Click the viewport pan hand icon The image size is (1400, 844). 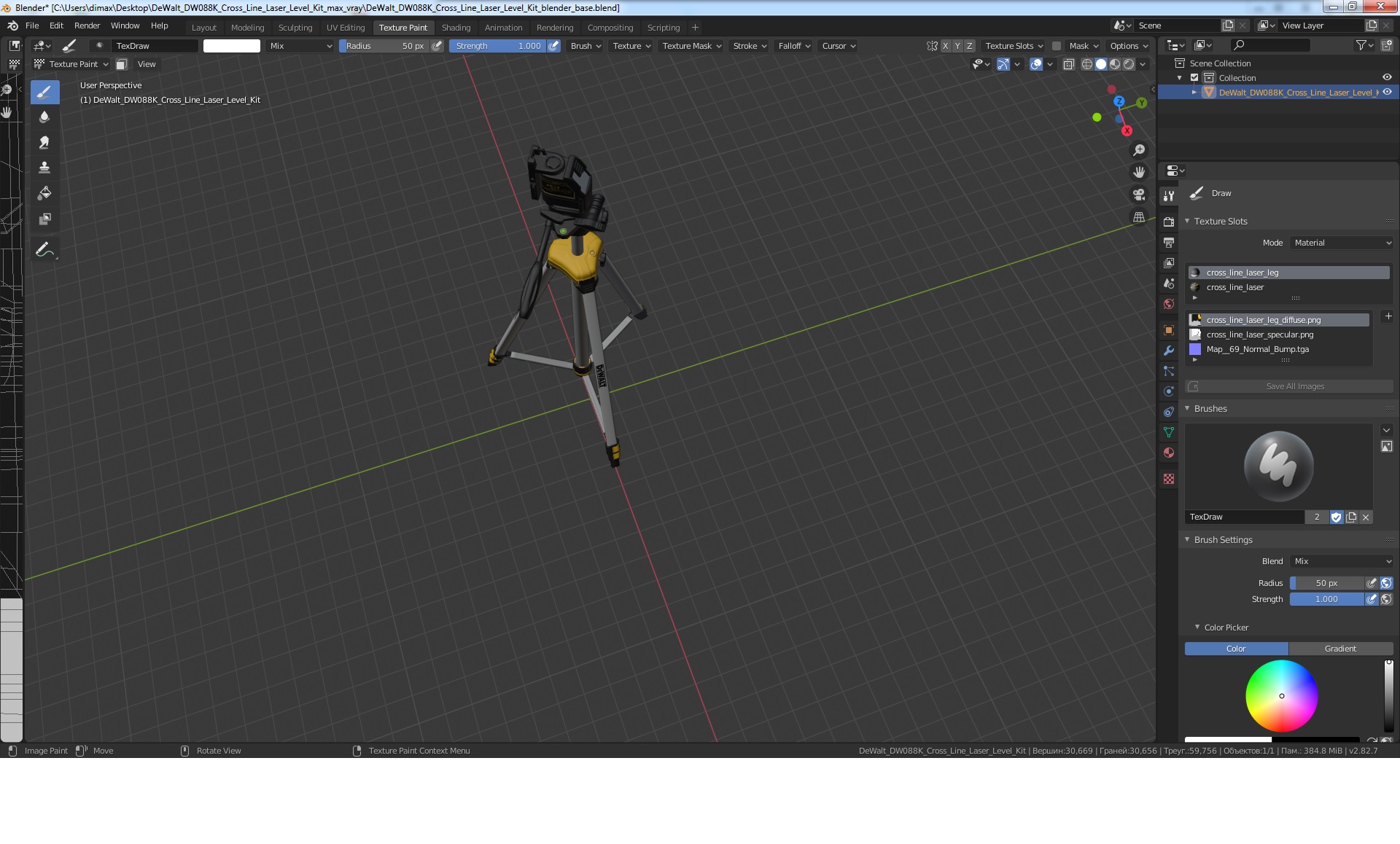[x=1139, y=172]
